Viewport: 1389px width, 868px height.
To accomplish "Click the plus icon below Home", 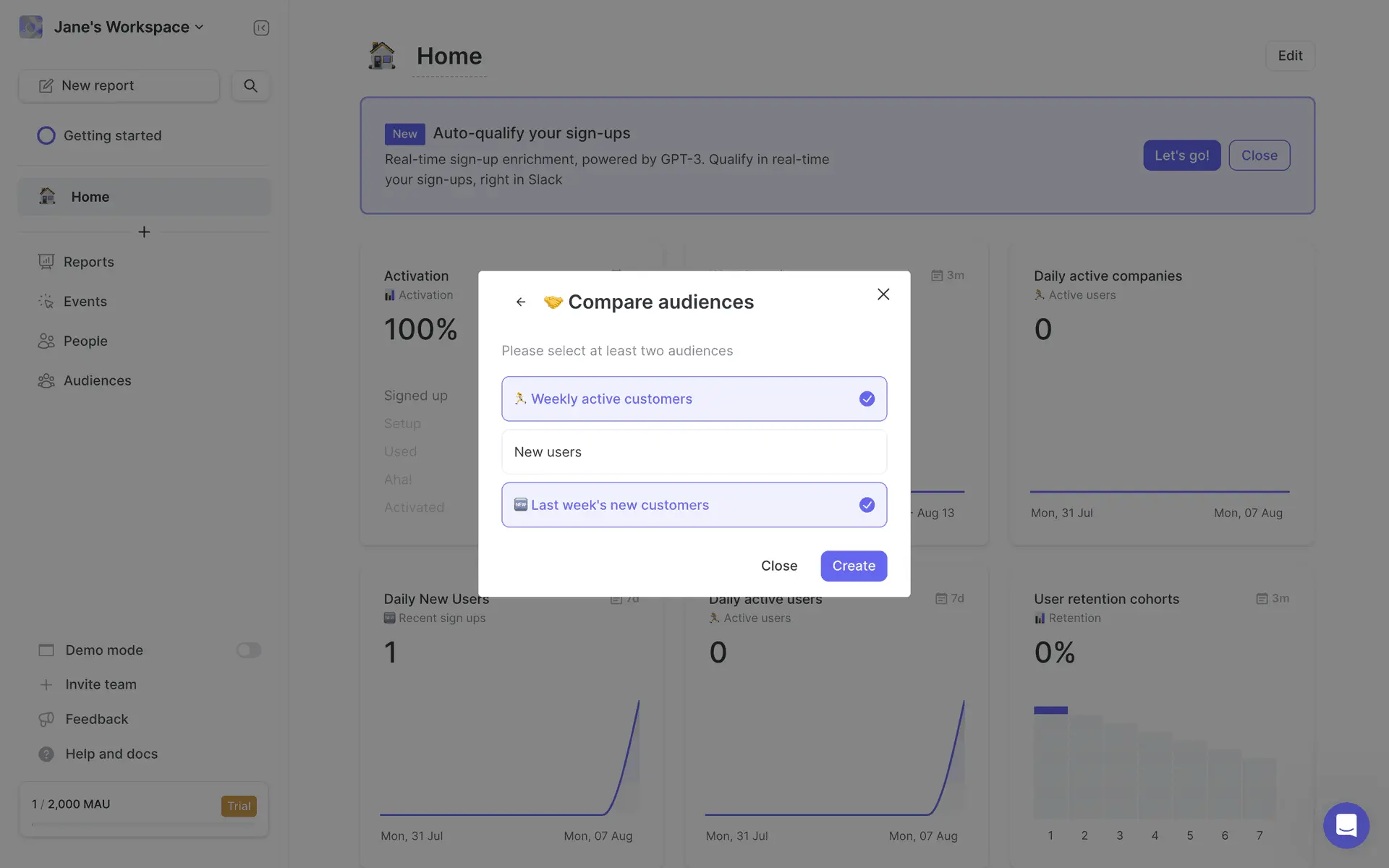I will [144, 232].
